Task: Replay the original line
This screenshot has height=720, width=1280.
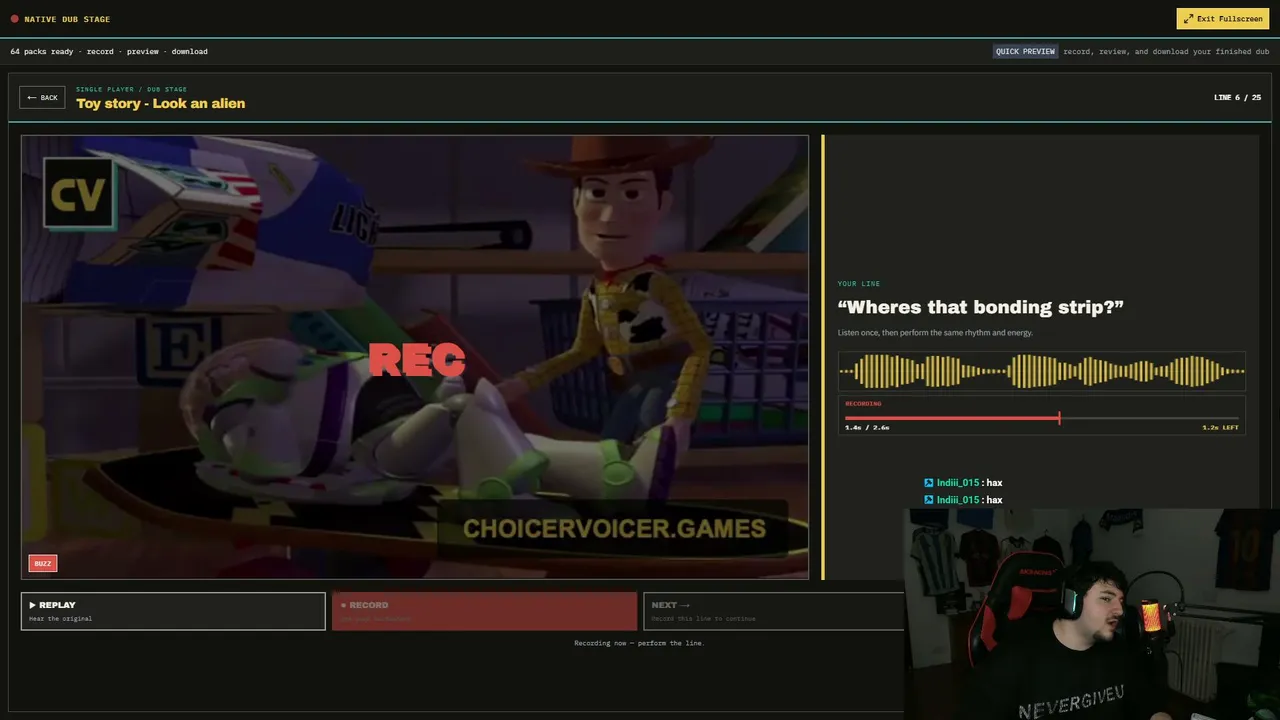Action: 173,611
